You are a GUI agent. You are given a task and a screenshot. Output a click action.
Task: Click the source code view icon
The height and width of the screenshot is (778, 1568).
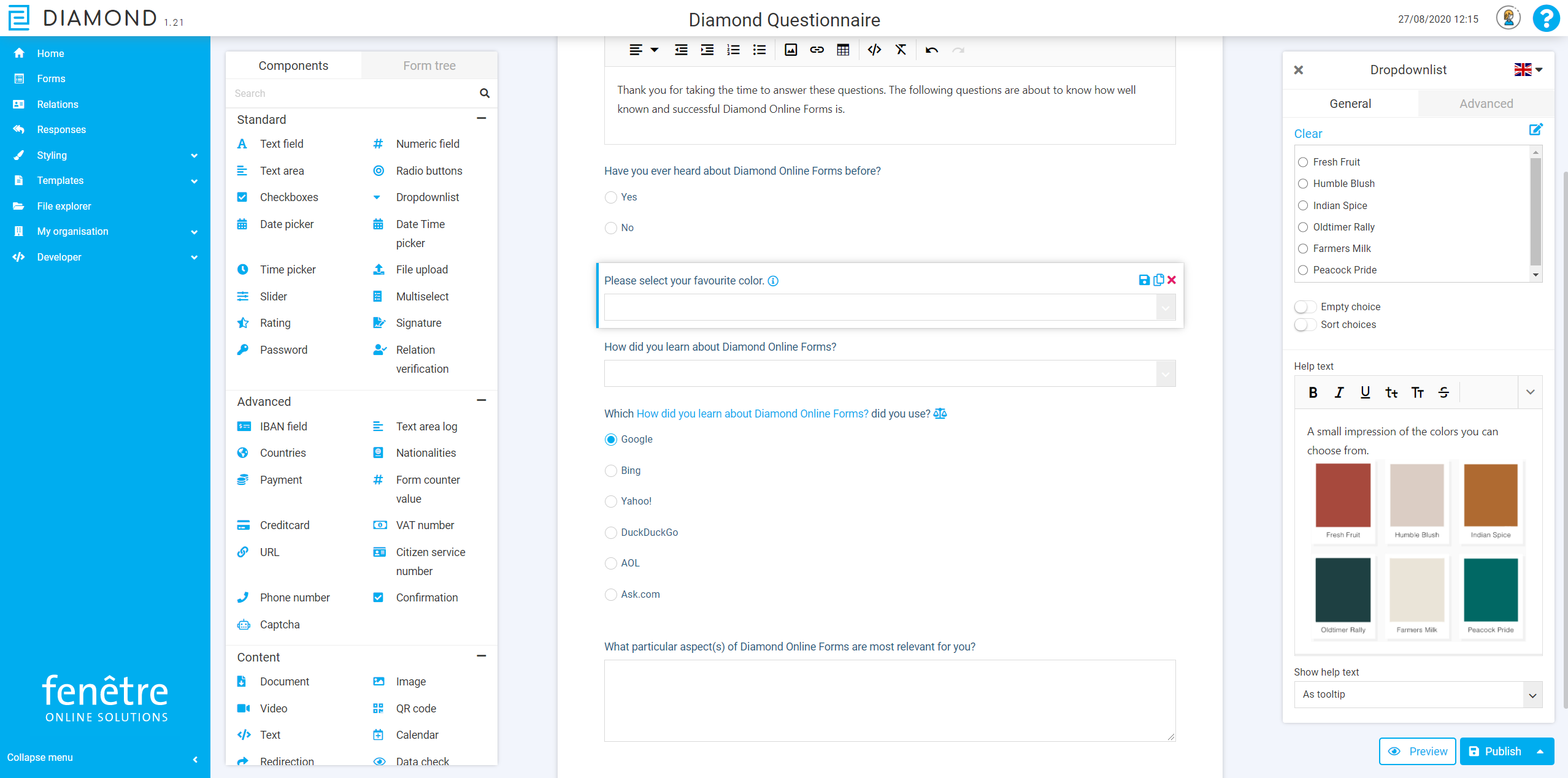pyautogui.click(x=874, y=50)
